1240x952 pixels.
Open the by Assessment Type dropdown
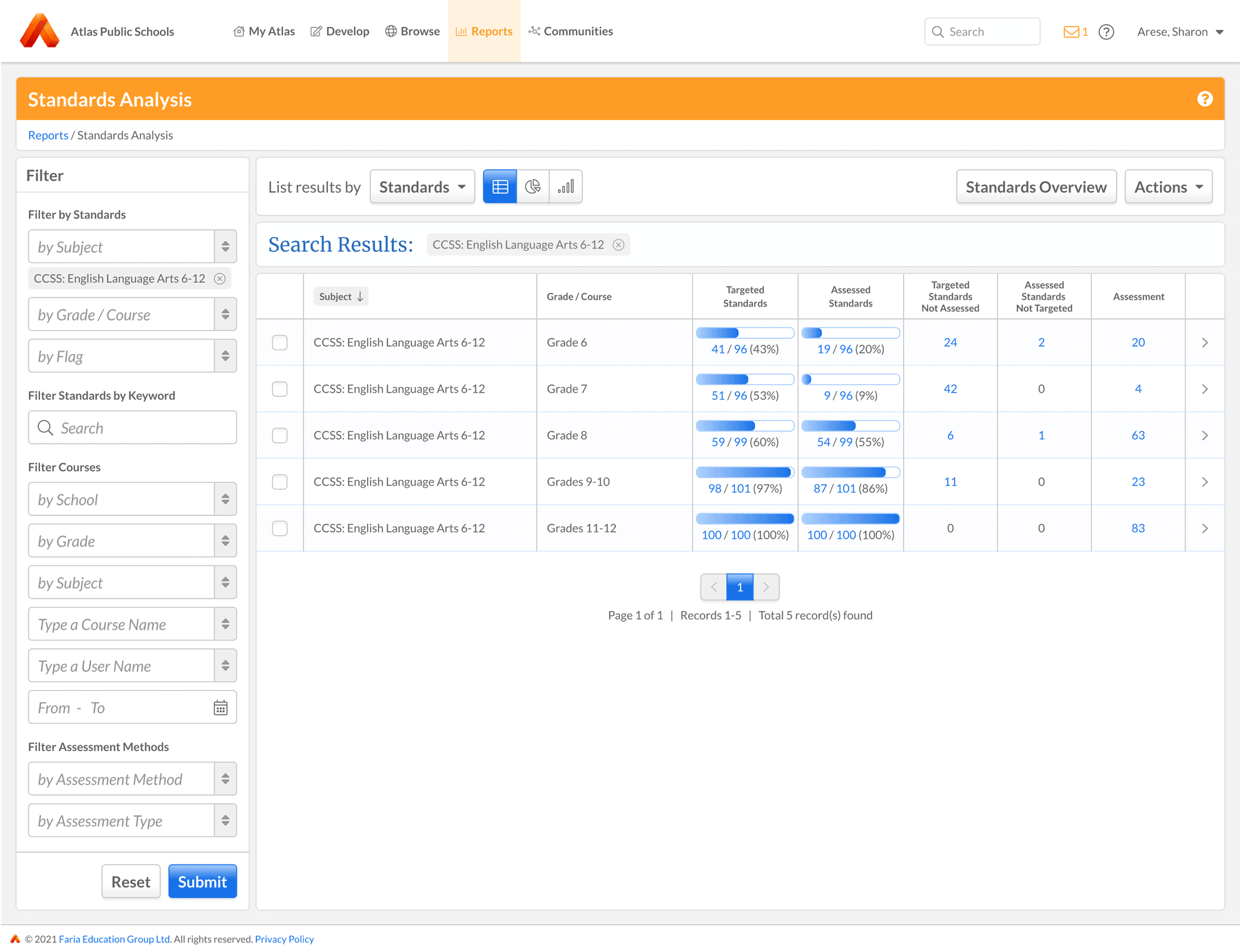[x=132, y=820]
